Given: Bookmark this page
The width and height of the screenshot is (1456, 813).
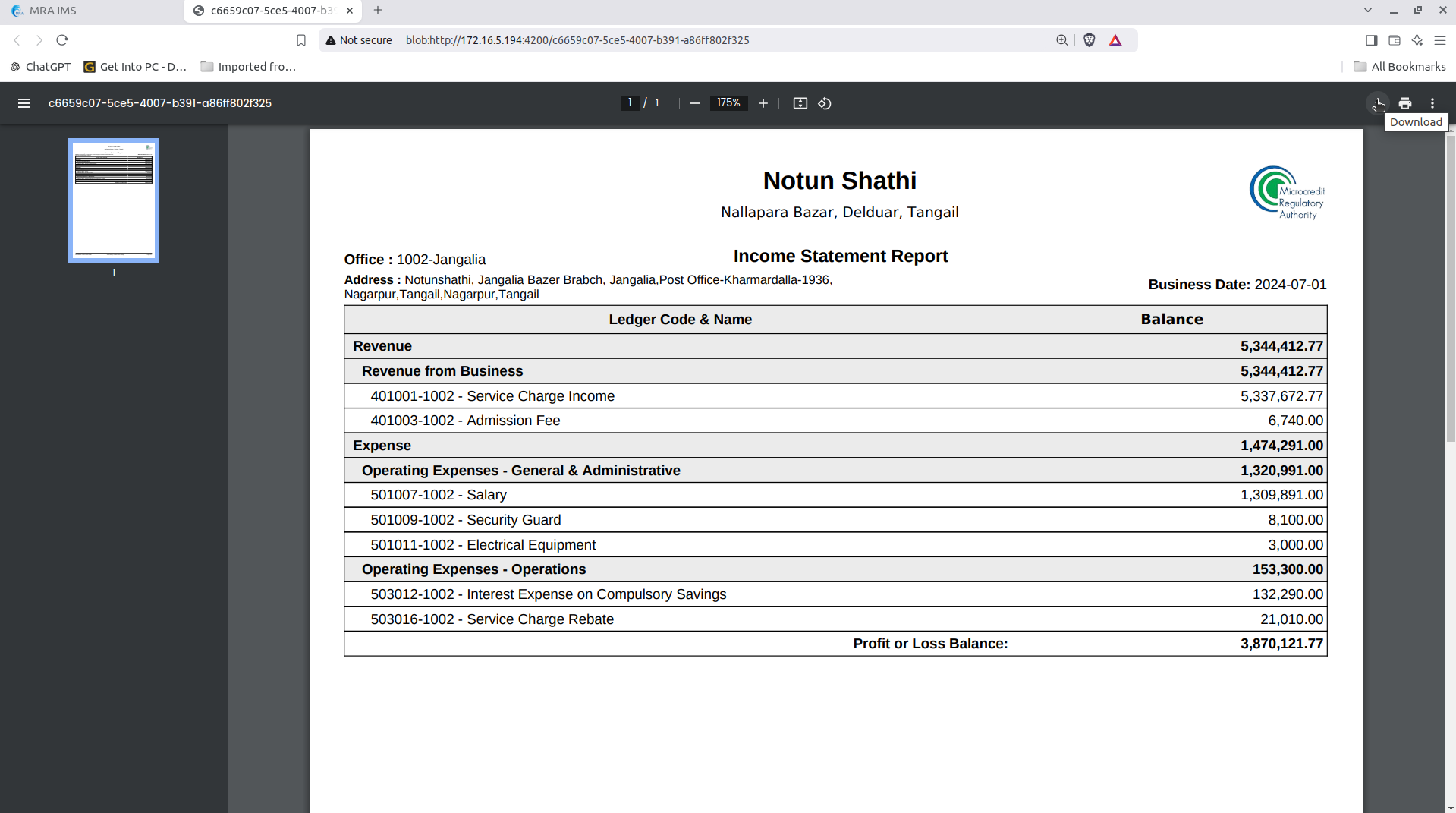Looking at the screenshot, I should [x=301, y=40].
